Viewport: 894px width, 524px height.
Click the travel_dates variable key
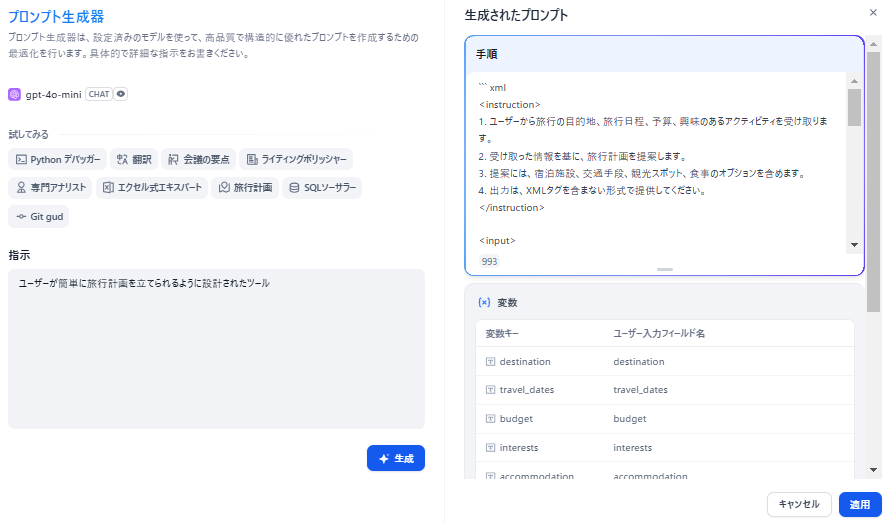click(x=527, y=389)
